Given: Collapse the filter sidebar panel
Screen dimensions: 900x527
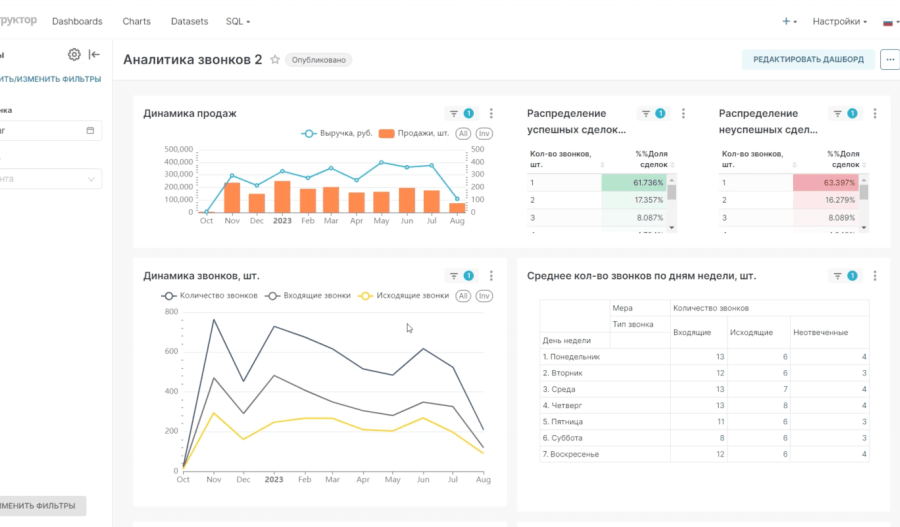Looking at the screenshot, I should [95, 55].
